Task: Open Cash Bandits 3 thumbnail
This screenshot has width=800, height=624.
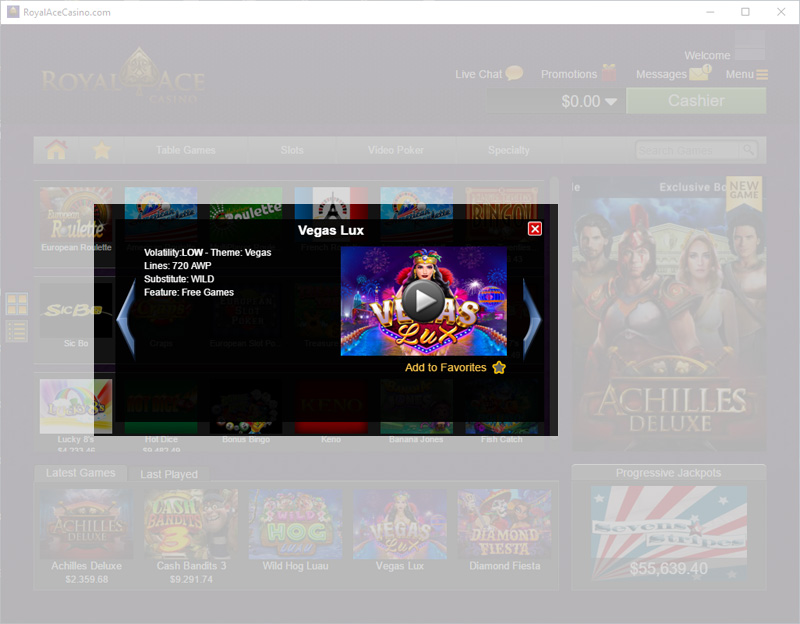Action: tap(191, 523)
